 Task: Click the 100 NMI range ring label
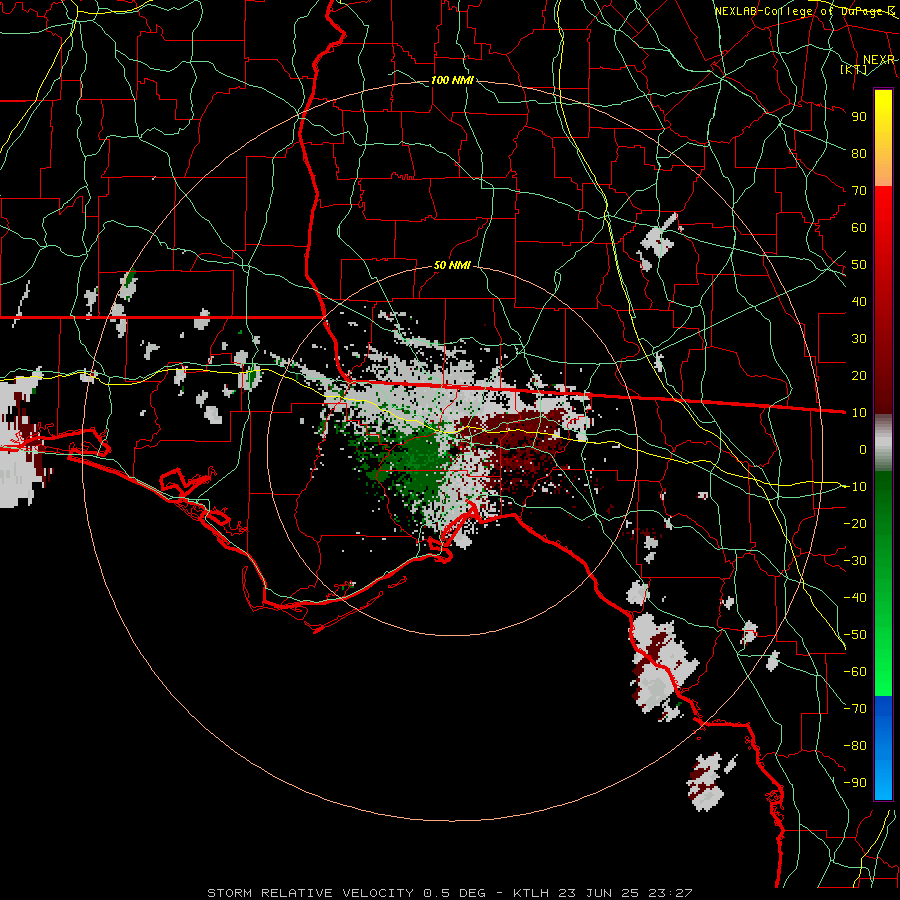pyautogui.click(x=452, y=80)
